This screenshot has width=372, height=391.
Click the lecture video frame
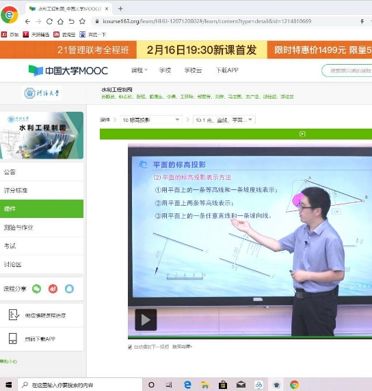click(250, 242)
